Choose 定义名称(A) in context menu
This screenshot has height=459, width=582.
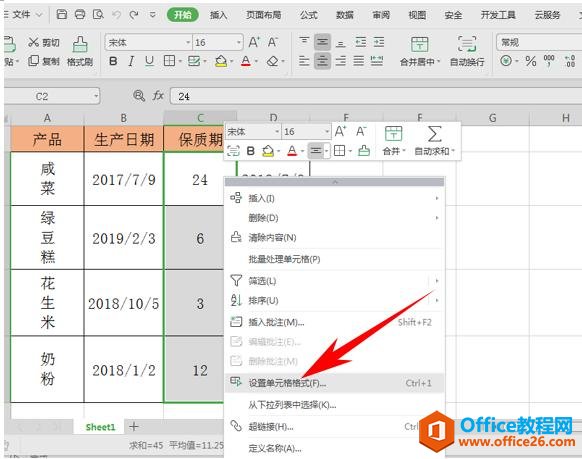tap(334, 448)
